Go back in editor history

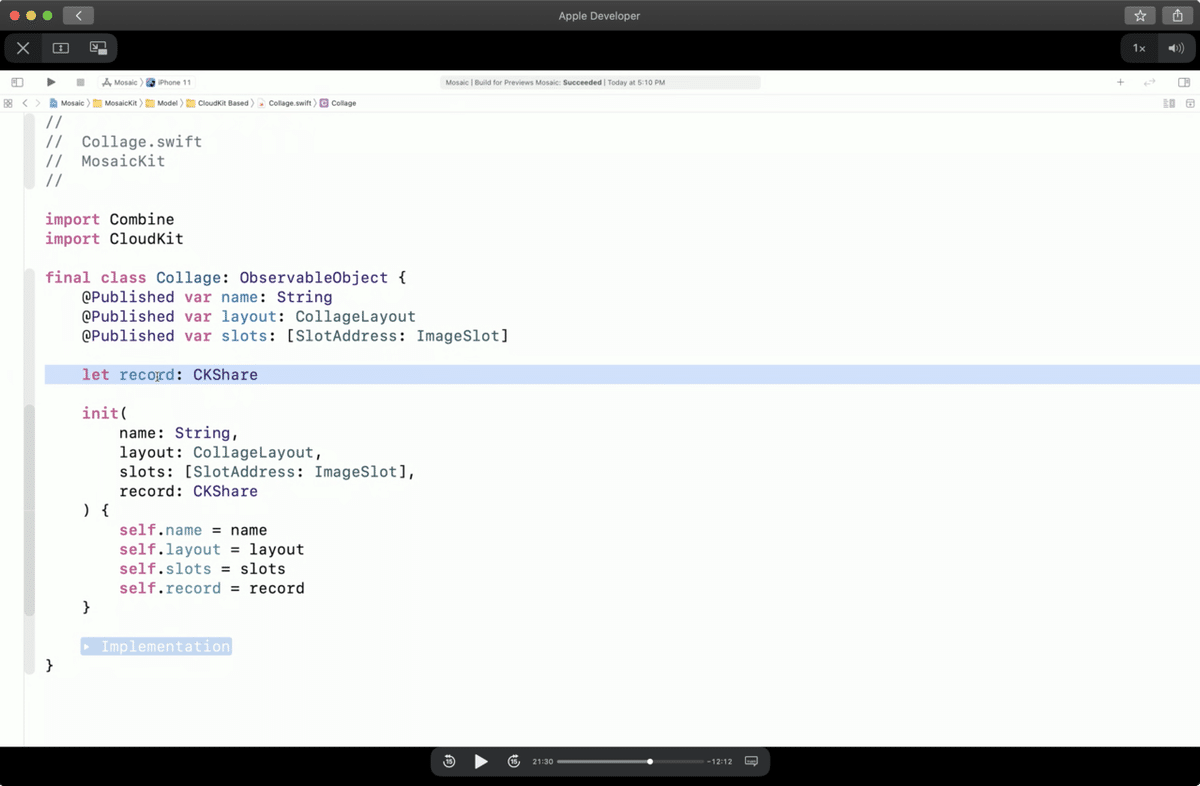25,103
